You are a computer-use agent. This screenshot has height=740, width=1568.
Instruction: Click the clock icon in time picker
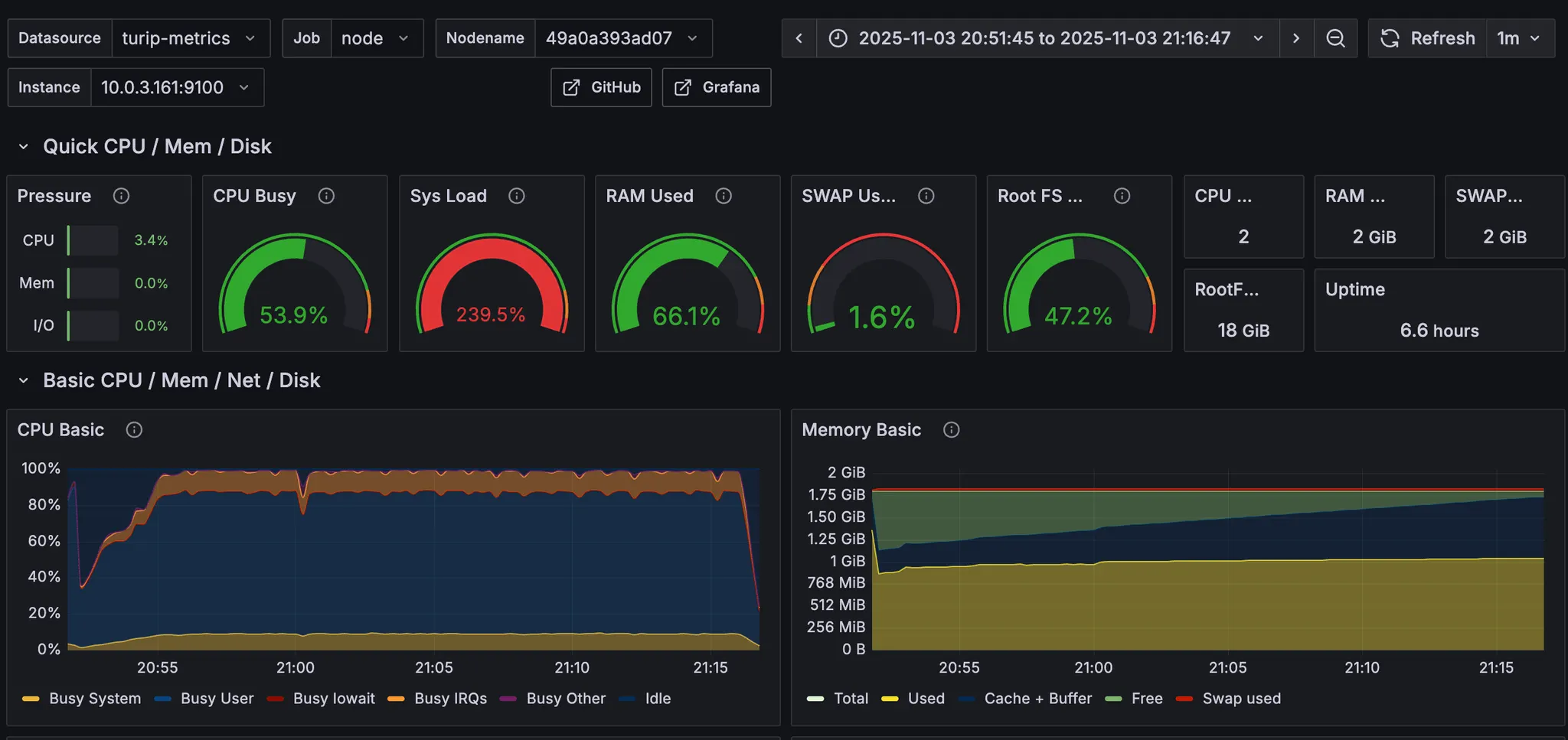pos(838,38)
